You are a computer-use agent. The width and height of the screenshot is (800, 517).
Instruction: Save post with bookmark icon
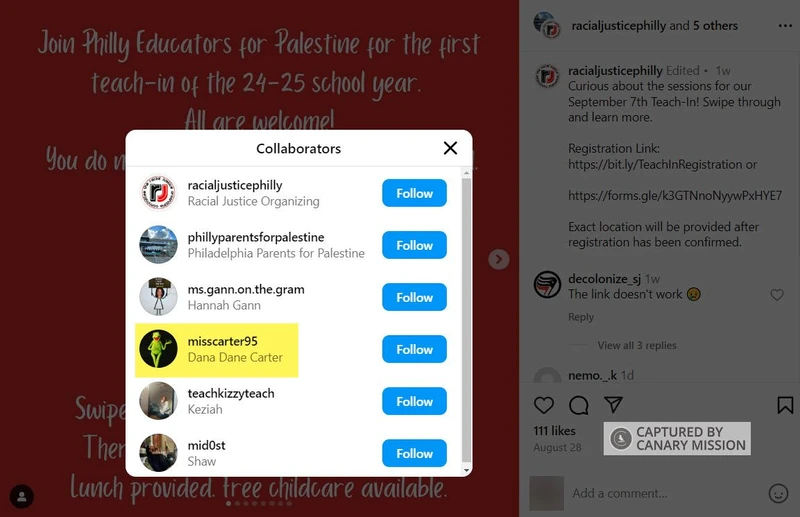[785, 405]
